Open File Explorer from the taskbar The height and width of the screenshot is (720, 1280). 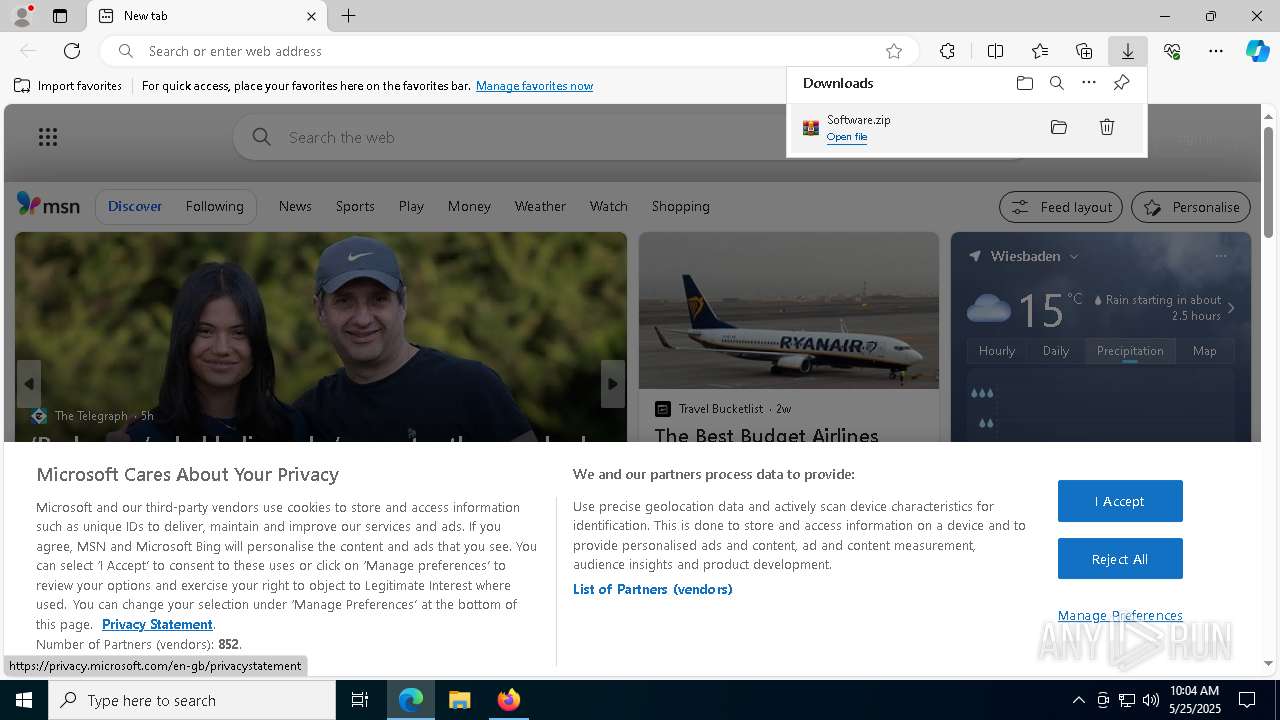pos(459,700)
